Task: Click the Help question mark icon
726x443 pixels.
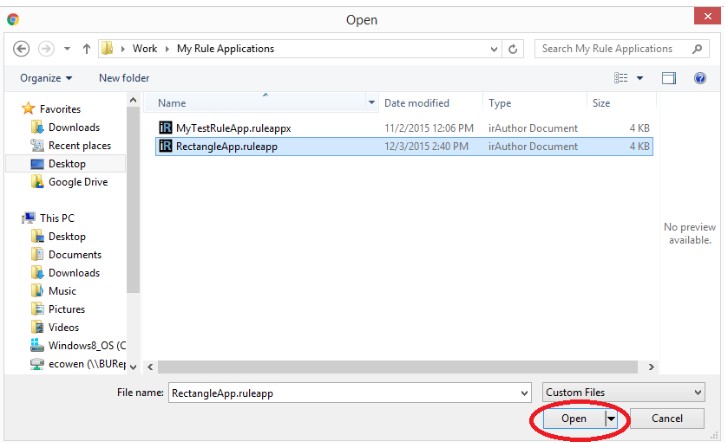Action: pyautogui.click(x=700, y=78)
